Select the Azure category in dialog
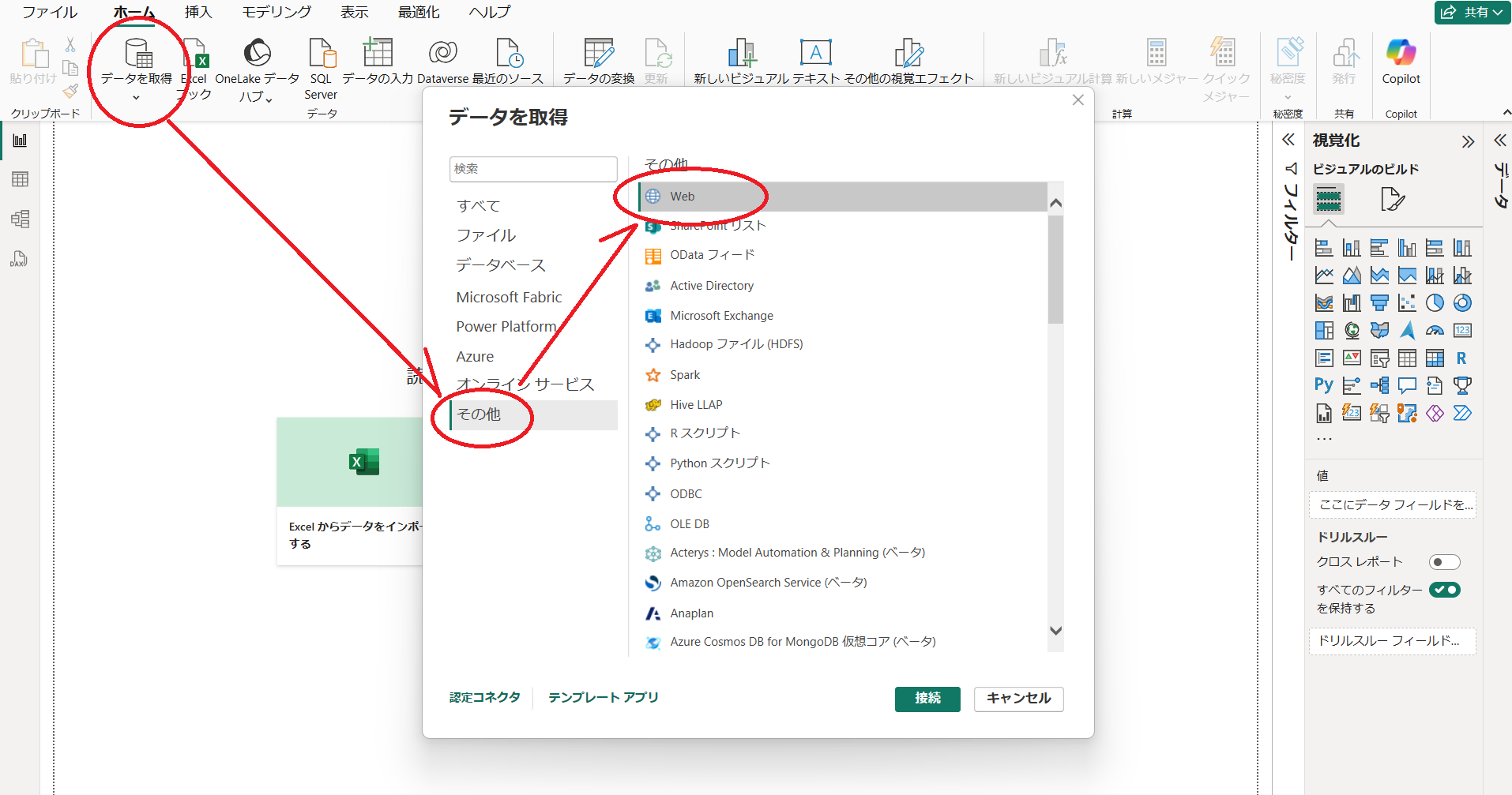The image size is (1512, 795). point(475,357)
